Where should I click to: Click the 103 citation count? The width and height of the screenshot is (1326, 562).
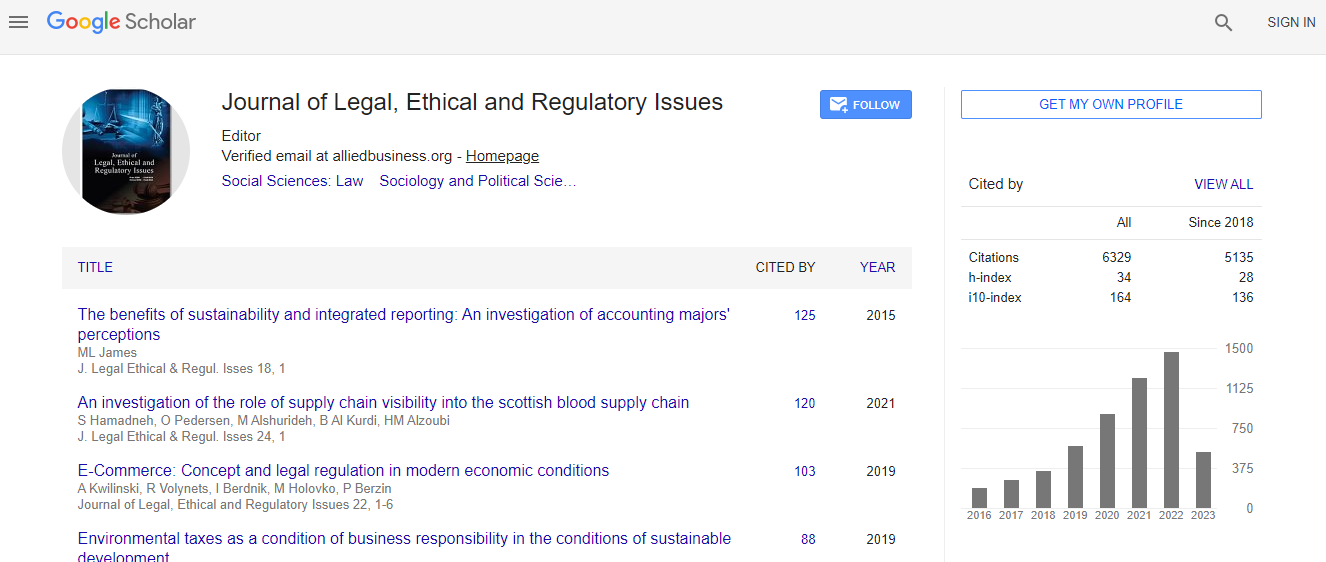805,471
